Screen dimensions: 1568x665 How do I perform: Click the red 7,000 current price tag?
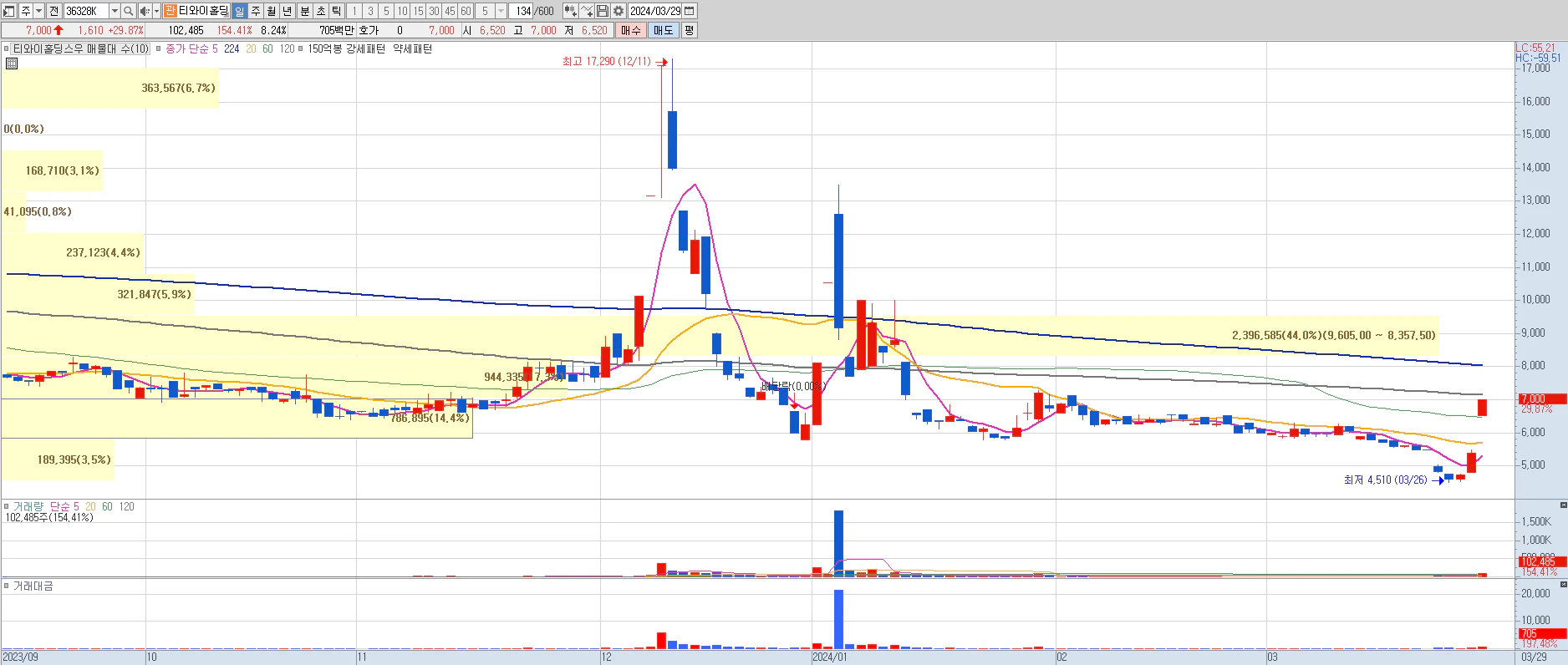[x=1542, y=399]
